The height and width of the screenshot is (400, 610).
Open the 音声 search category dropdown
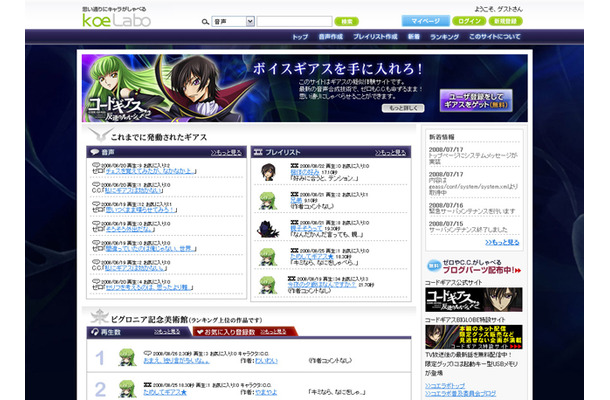tap(233, 21)
